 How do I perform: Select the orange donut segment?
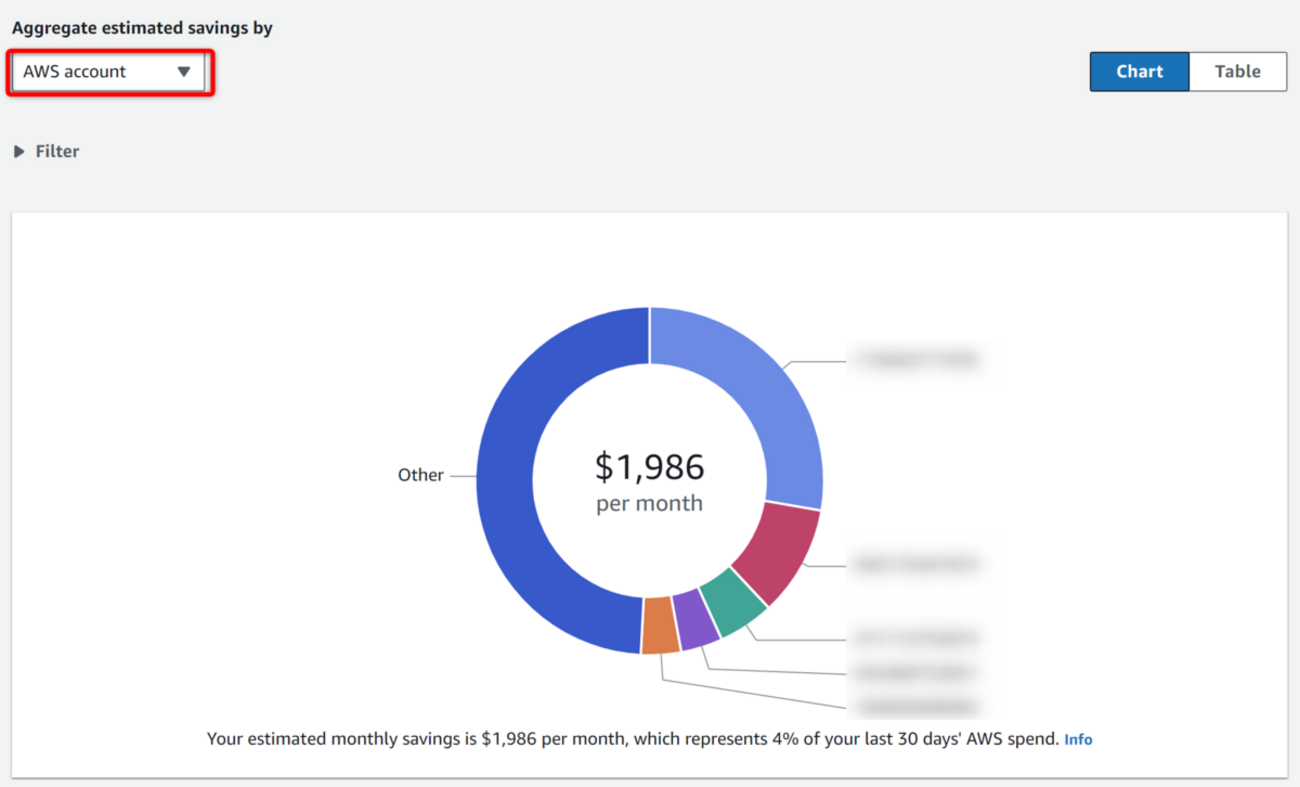(x=660, y=626)
